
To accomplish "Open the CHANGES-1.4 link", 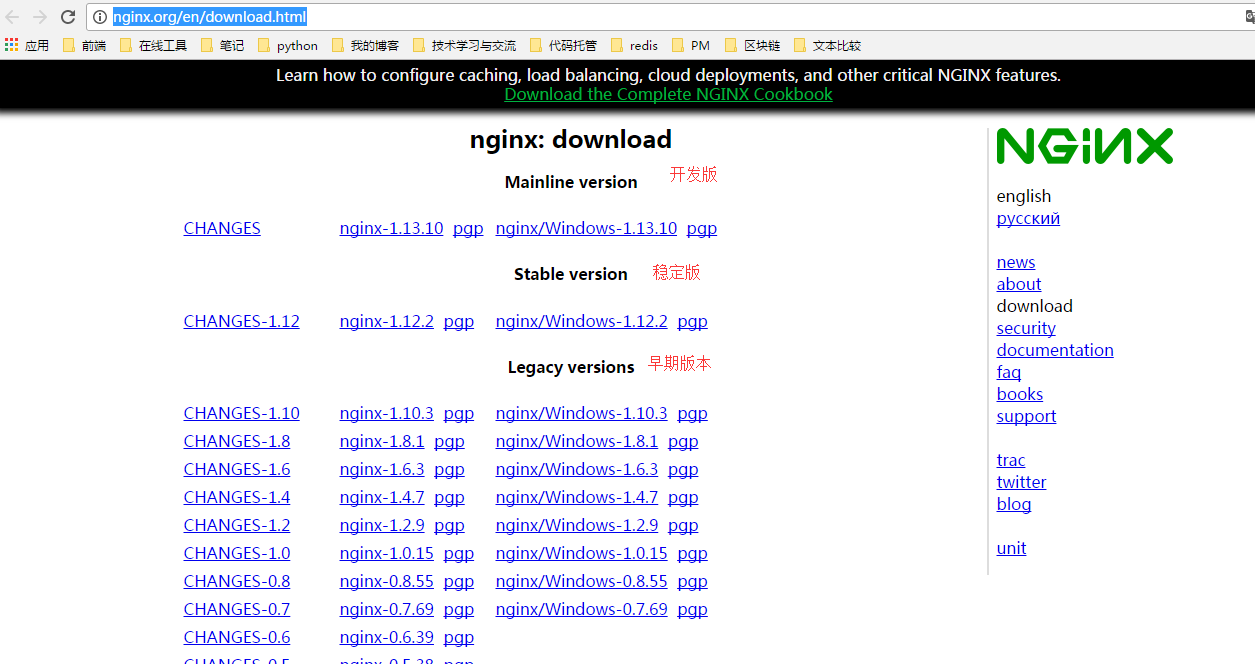I will [x=237, y=497].
